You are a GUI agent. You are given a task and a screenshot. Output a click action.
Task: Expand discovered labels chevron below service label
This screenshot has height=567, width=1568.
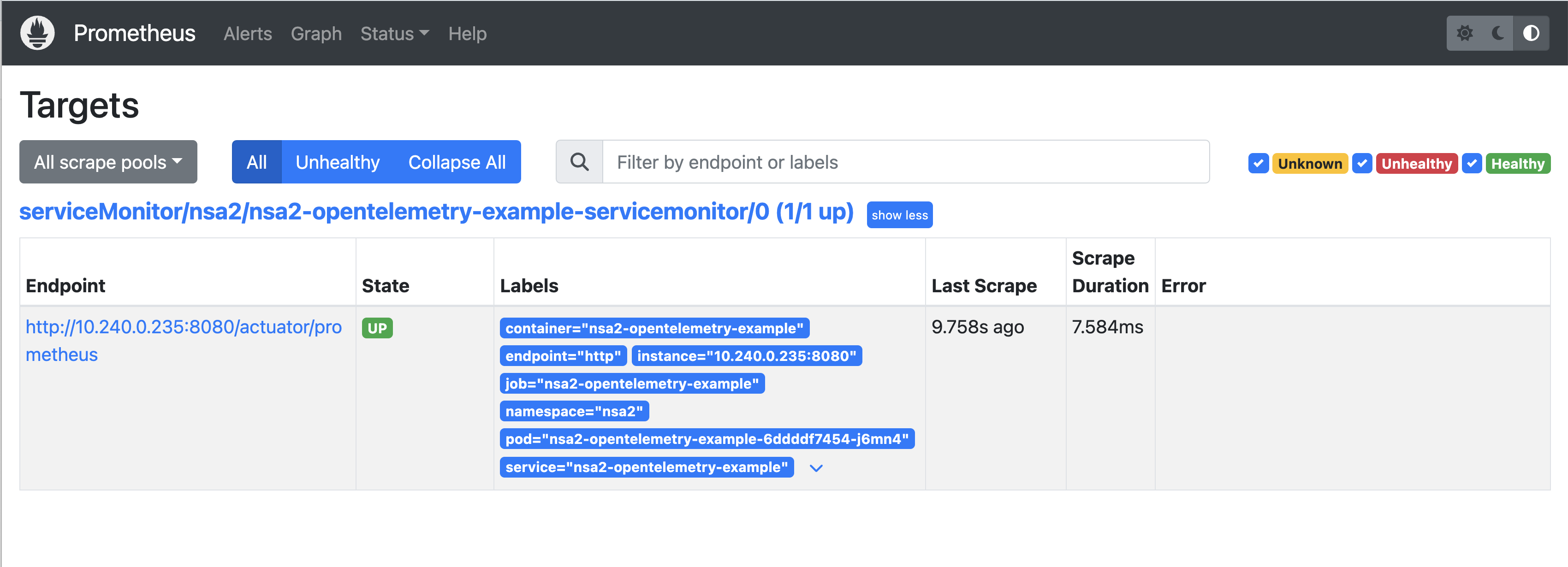pyautogui.click(x=816, y=468)
